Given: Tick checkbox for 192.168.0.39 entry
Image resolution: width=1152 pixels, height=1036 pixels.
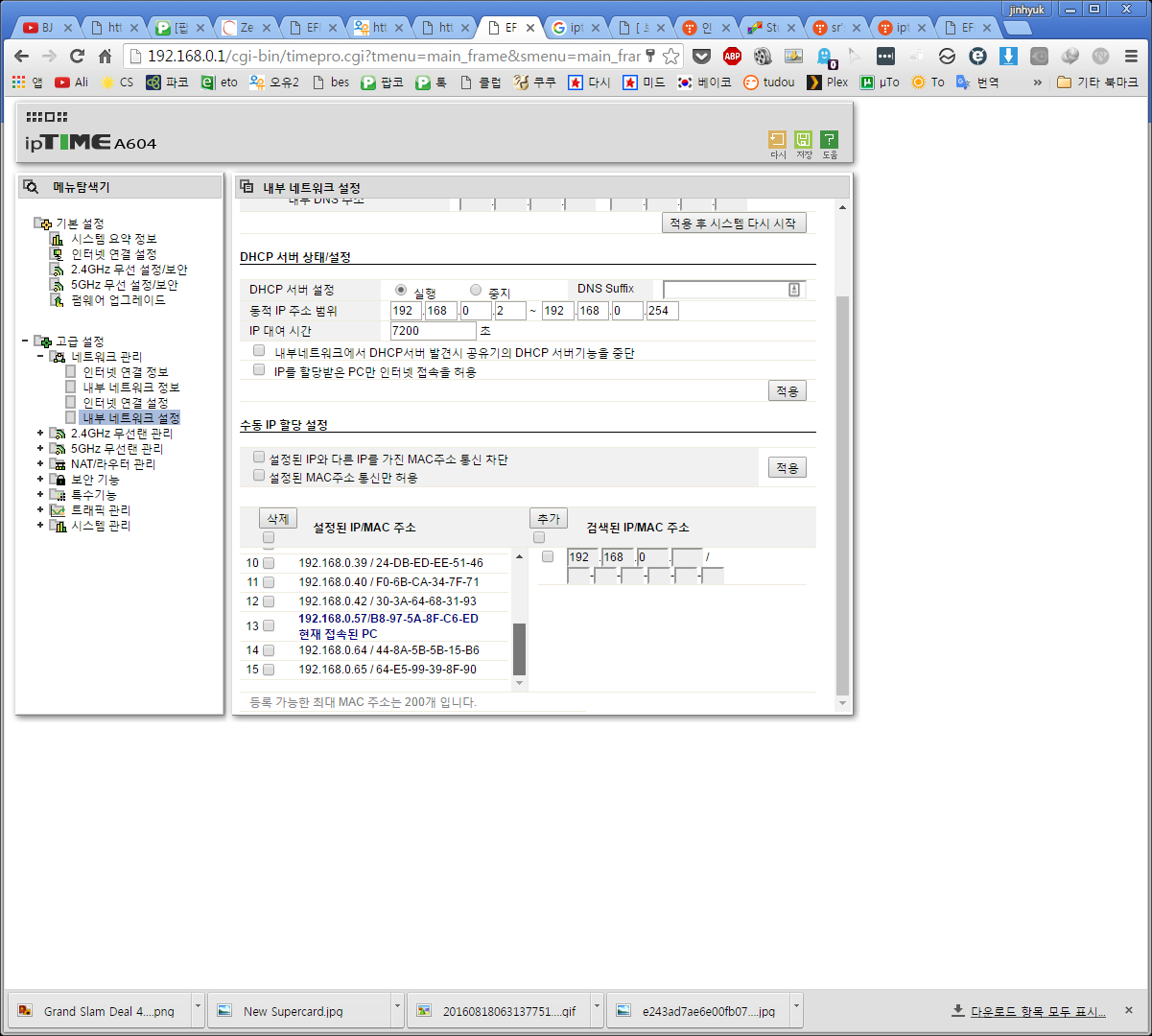Looking at the screenshot, I should [x=269, y=563].
